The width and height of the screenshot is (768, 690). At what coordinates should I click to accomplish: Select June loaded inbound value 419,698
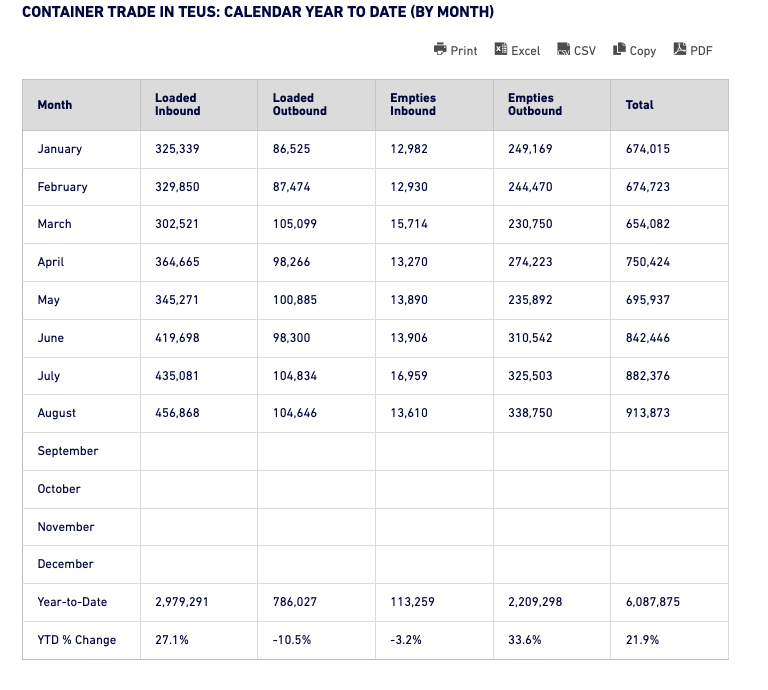(x=177, y=338)
